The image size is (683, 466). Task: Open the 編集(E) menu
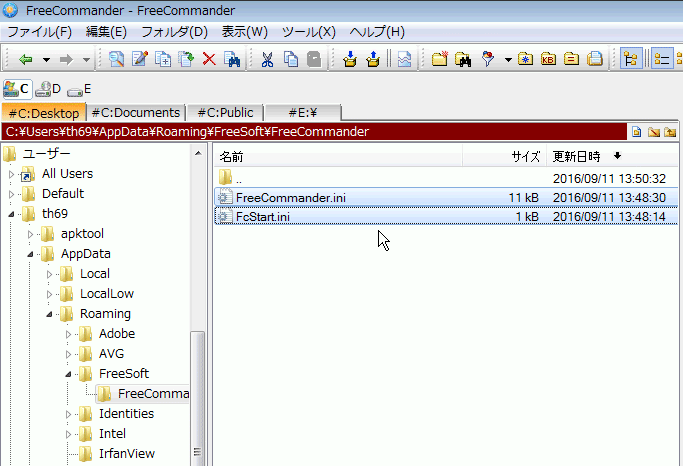[106, 32]
